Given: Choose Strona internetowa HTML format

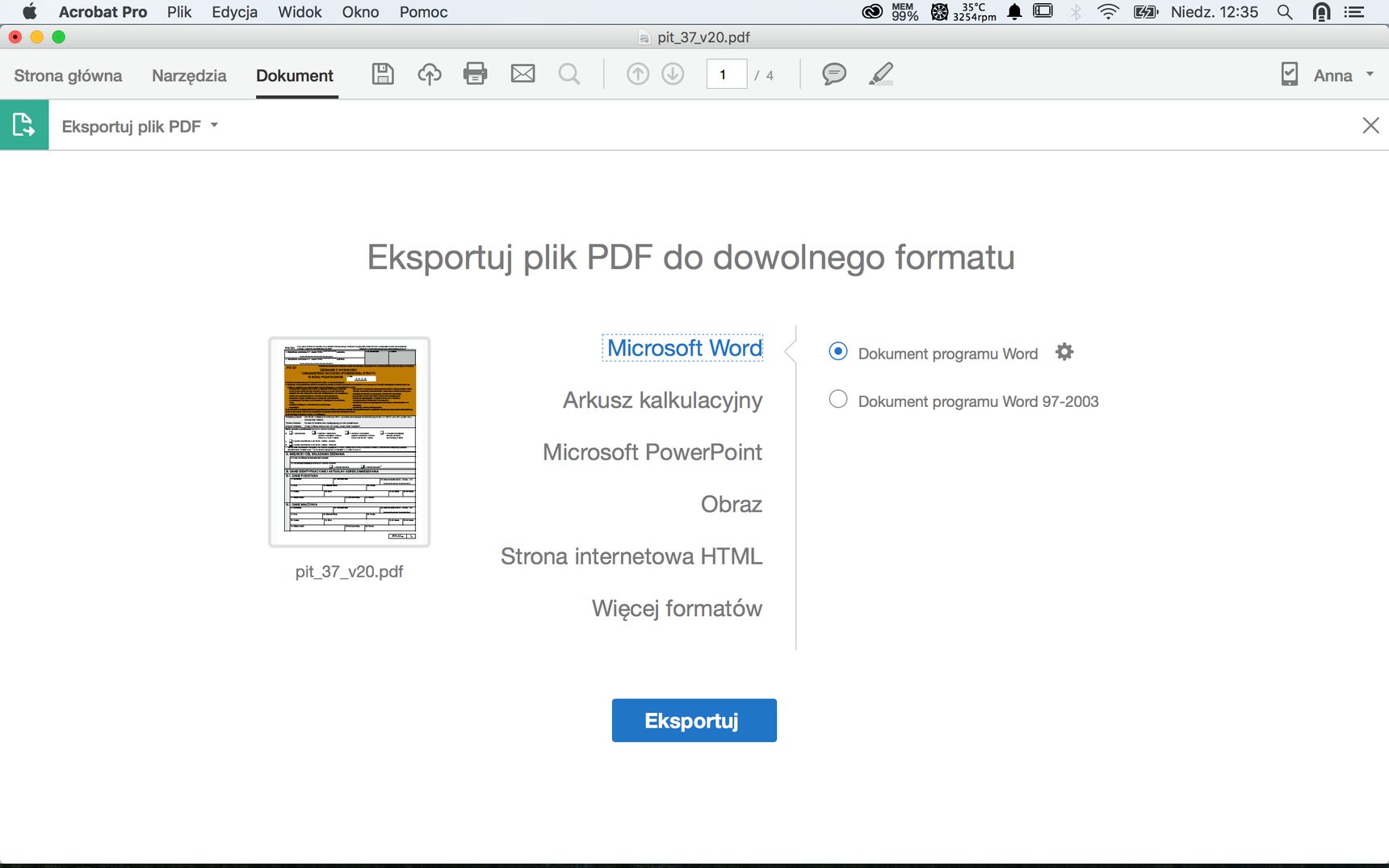Looking at the screenshot, I should click(x=631, y=556).
